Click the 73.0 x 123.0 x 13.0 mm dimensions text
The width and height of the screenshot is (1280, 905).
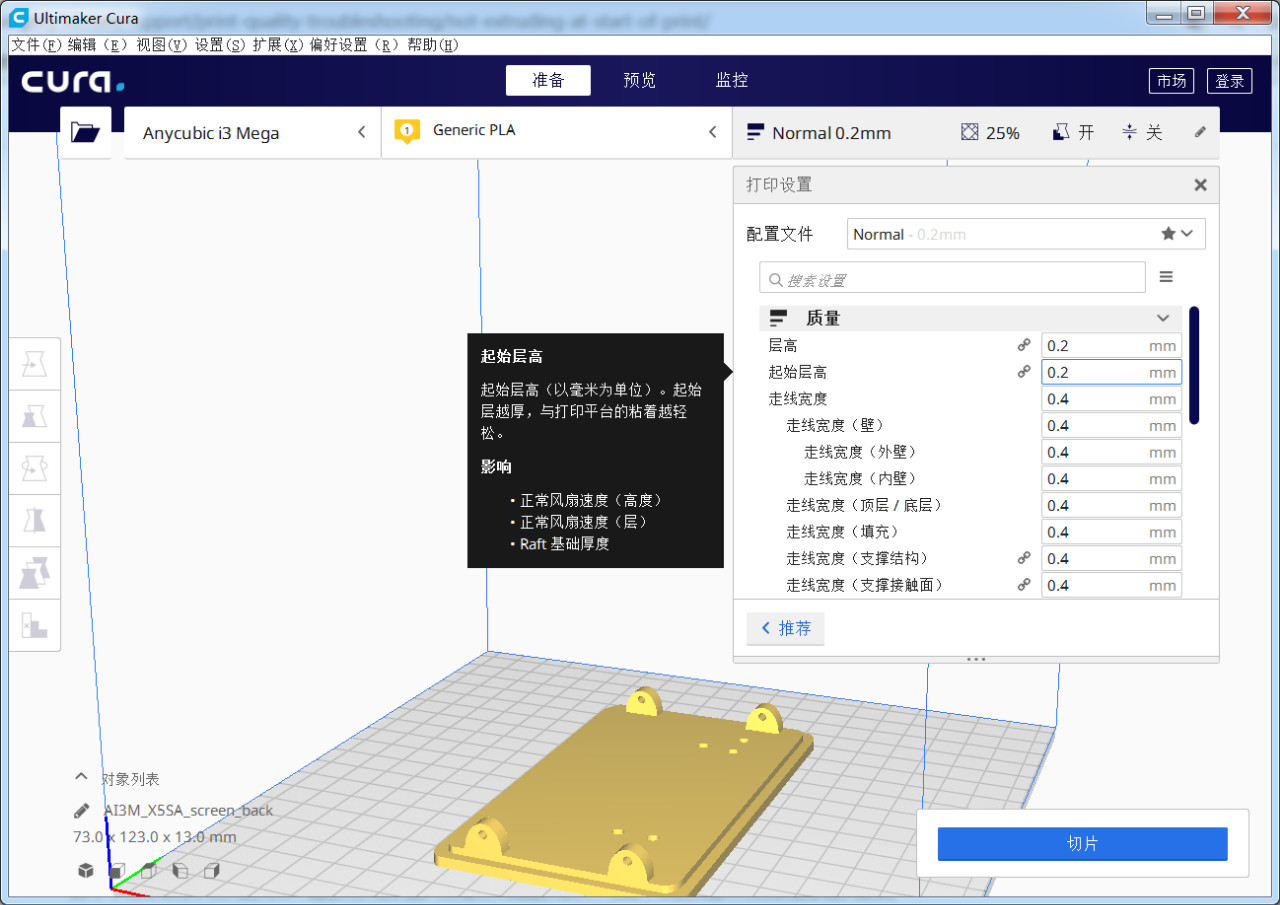tap(155, 837)
